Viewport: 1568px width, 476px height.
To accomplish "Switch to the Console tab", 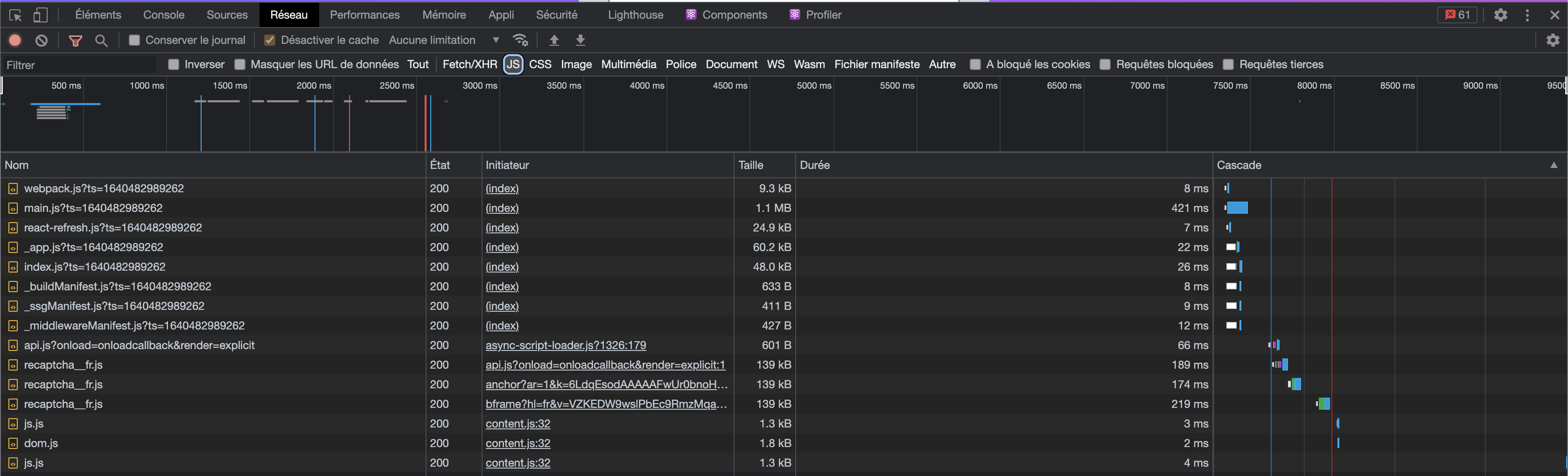I will point(164,14).
